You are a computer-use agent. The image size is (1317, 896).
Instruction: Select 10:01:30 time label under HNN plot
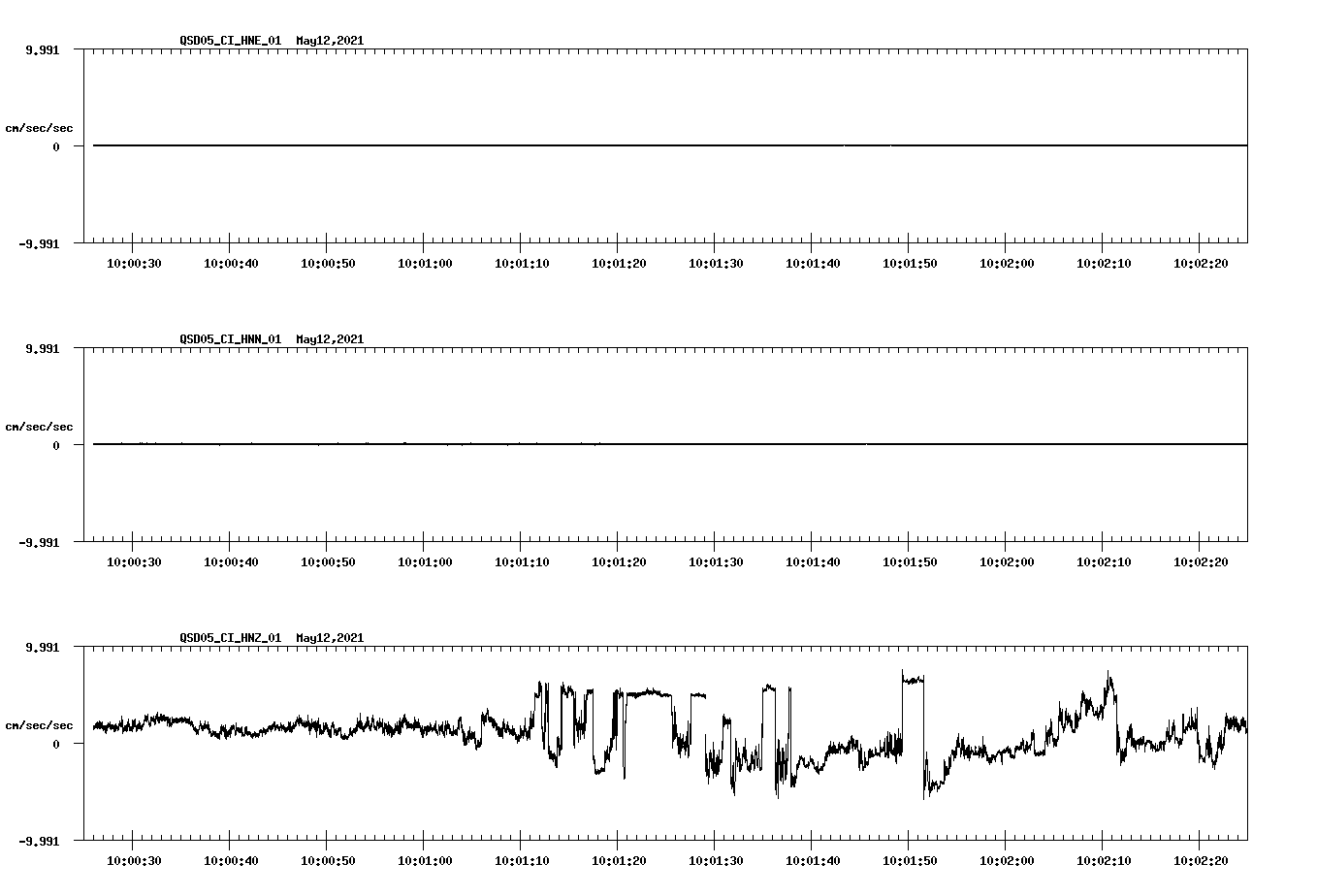[x=716, y=562]
